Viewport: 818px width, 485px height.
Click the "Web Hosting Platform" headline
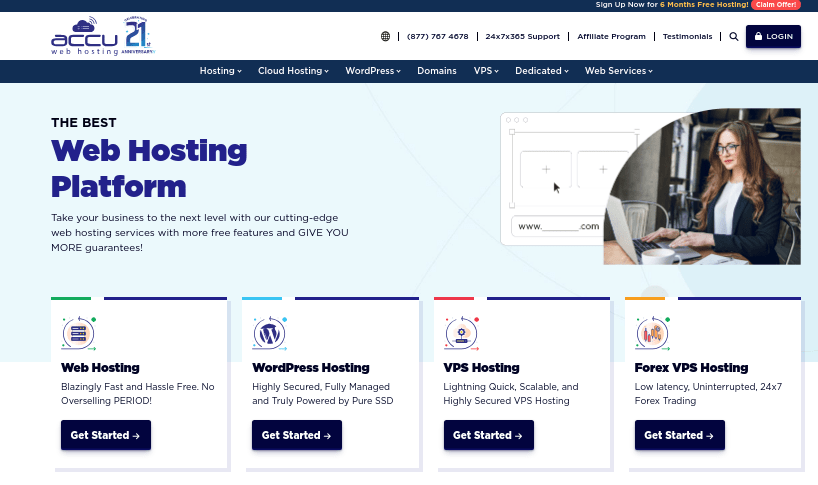(x=149, y=168)
